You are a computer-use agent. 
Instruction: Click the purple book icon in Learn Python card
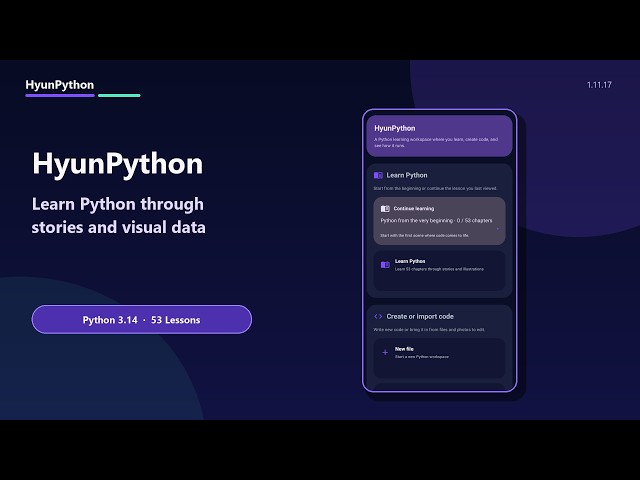coord(385,265)
